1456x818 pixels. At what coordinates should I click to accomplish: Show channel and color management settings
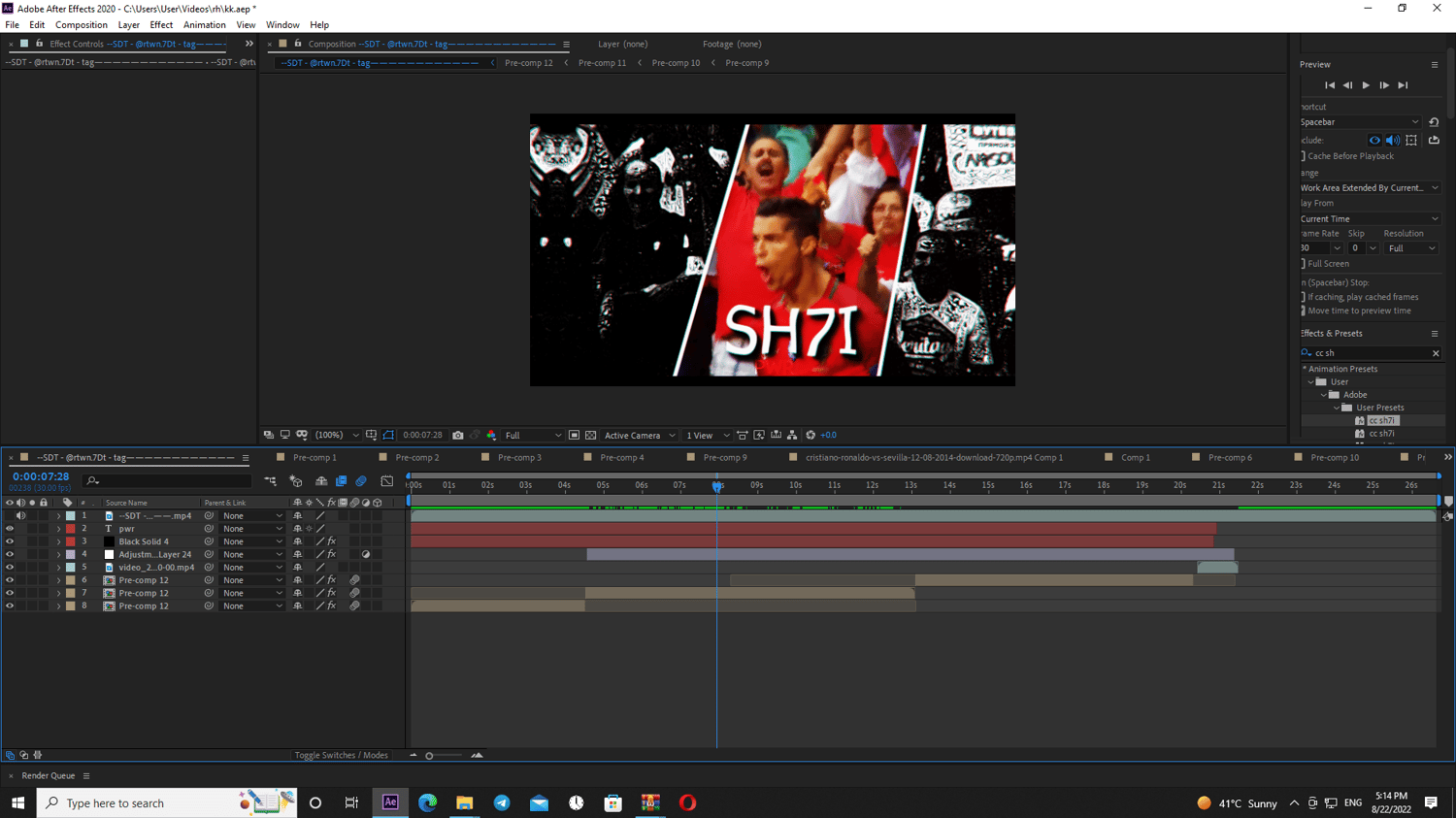point(491,436)
